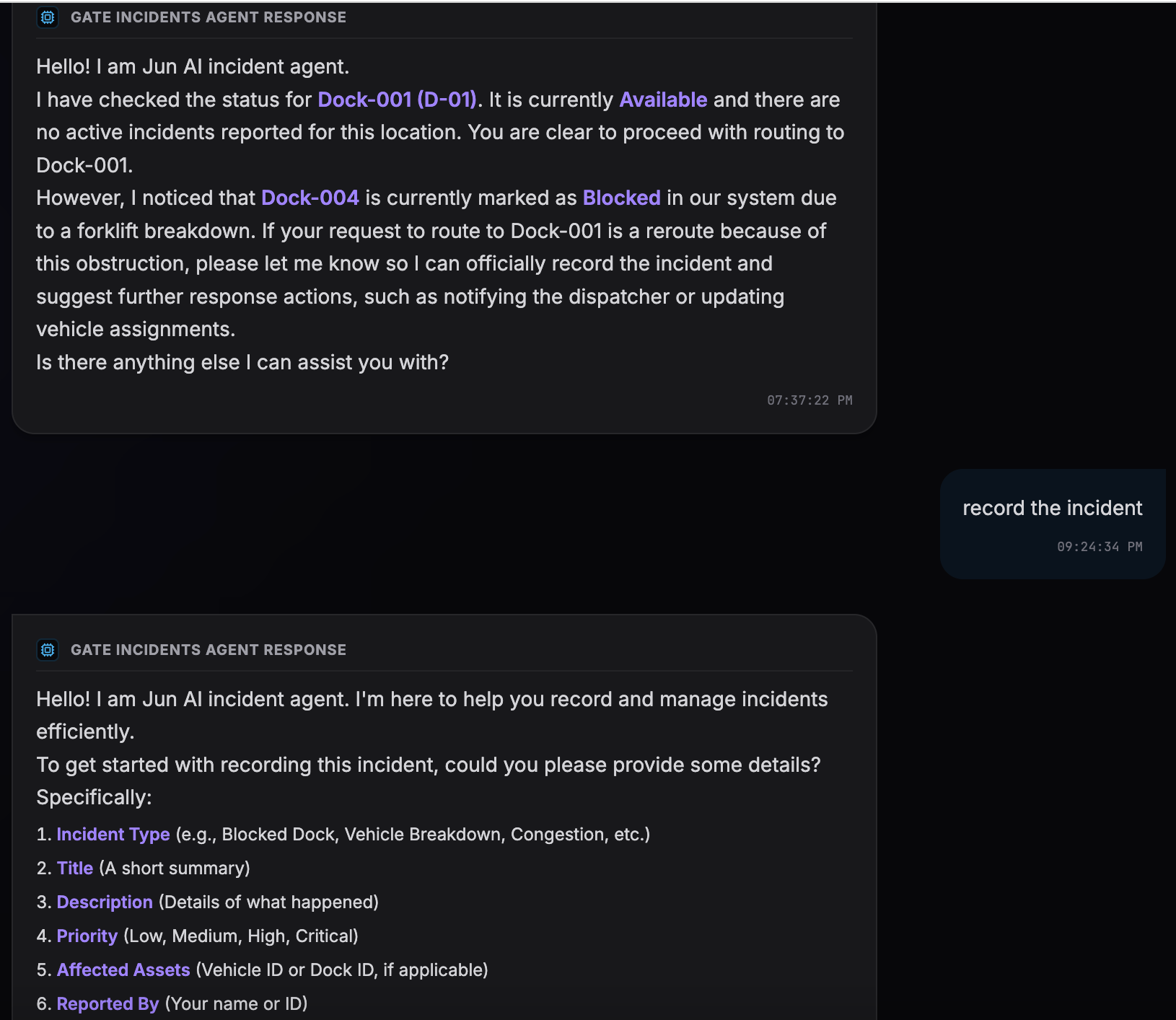Image resolution: width=1176 pixels, height=1020 pixels.
Task: Click the chip icon in the top response header
Action: coord(48,17)
